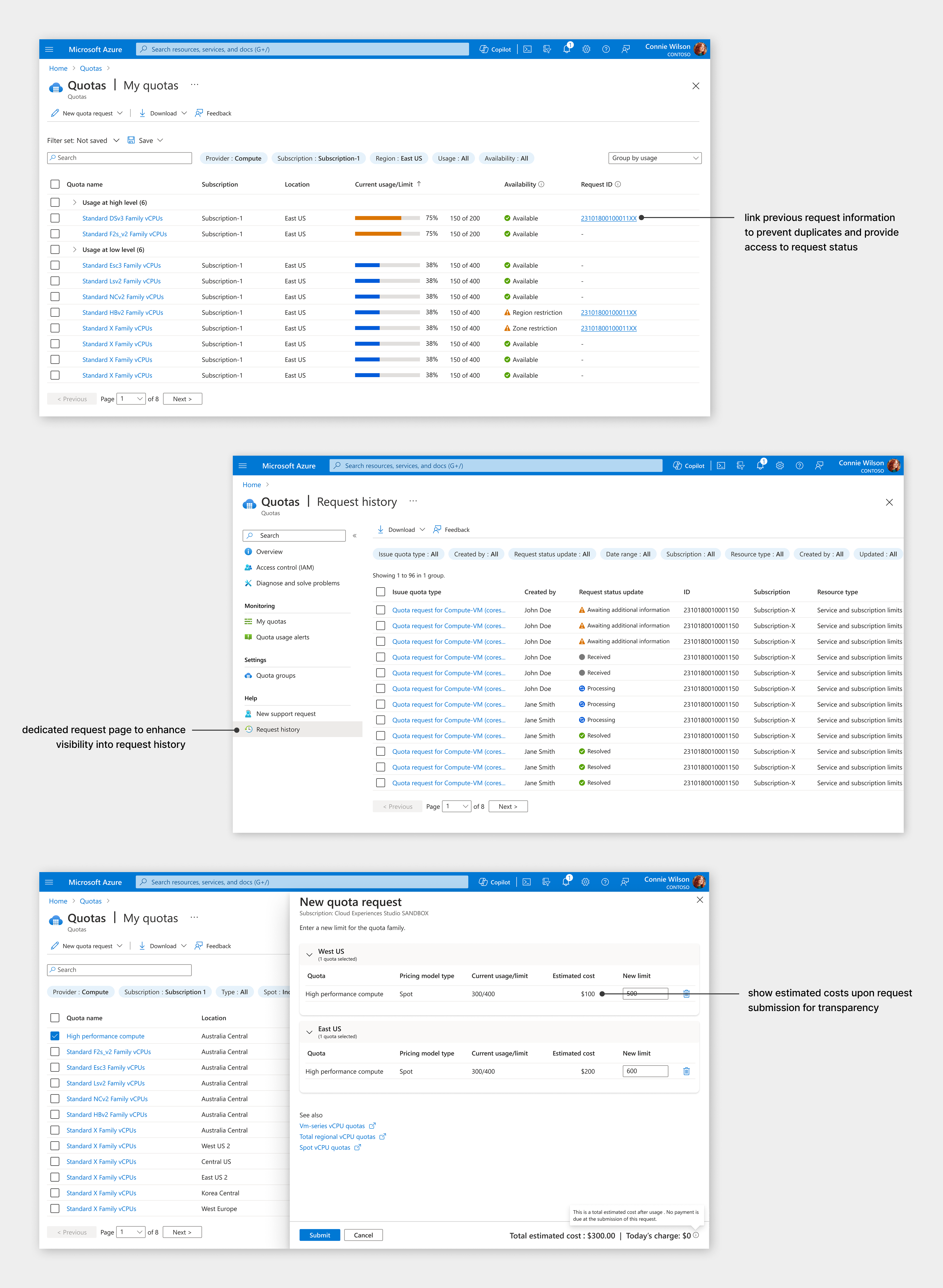This screenshot has height=1288, width=943.
Task: Uncheck High performance compute checkbox
Action: coord(55,1036)
